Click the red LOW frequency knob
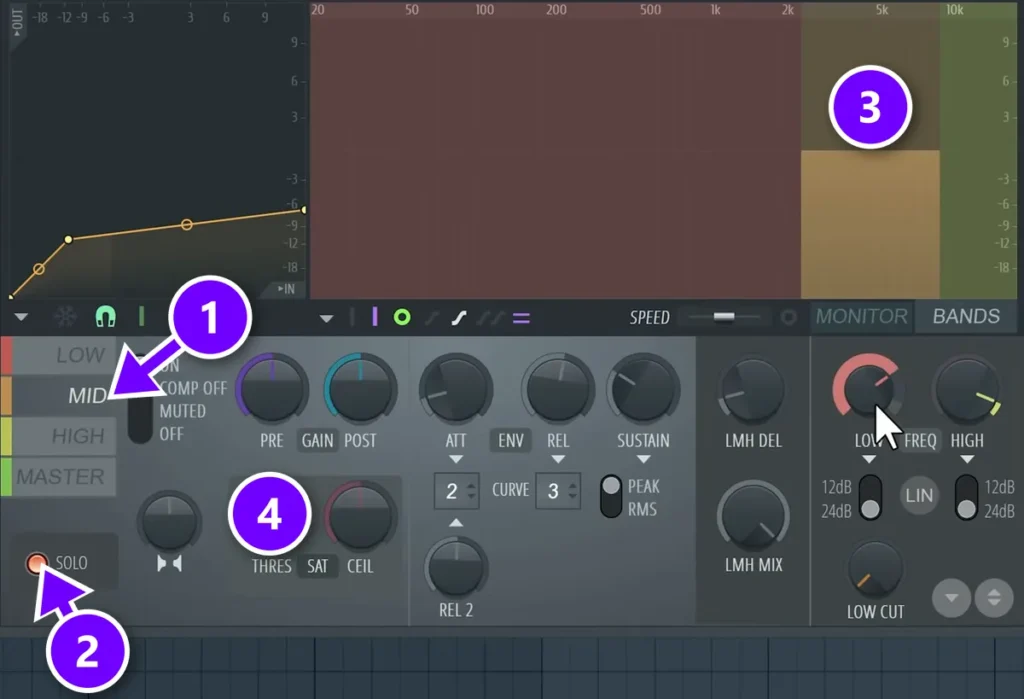This screenshot has height=699, width=1024. pyautogui.click(x=868, y=387)
